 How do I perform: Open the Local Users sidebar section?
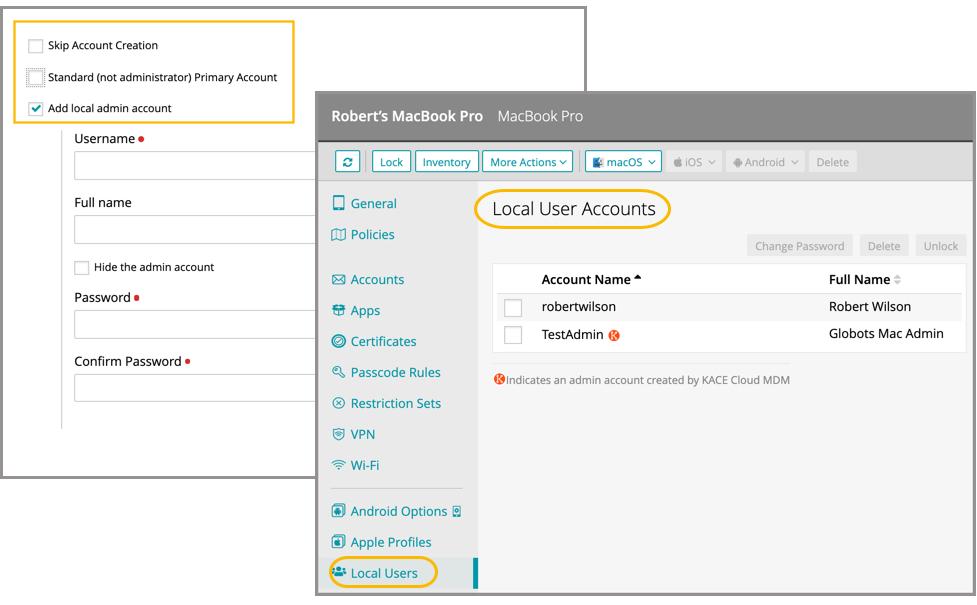tap(383, 573)
